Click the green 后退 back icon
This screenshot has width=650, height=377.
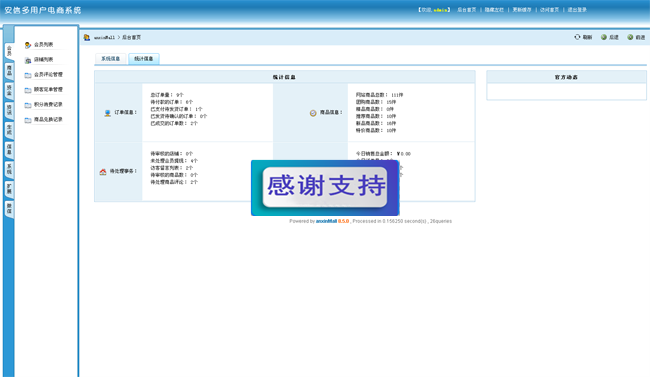604,37
